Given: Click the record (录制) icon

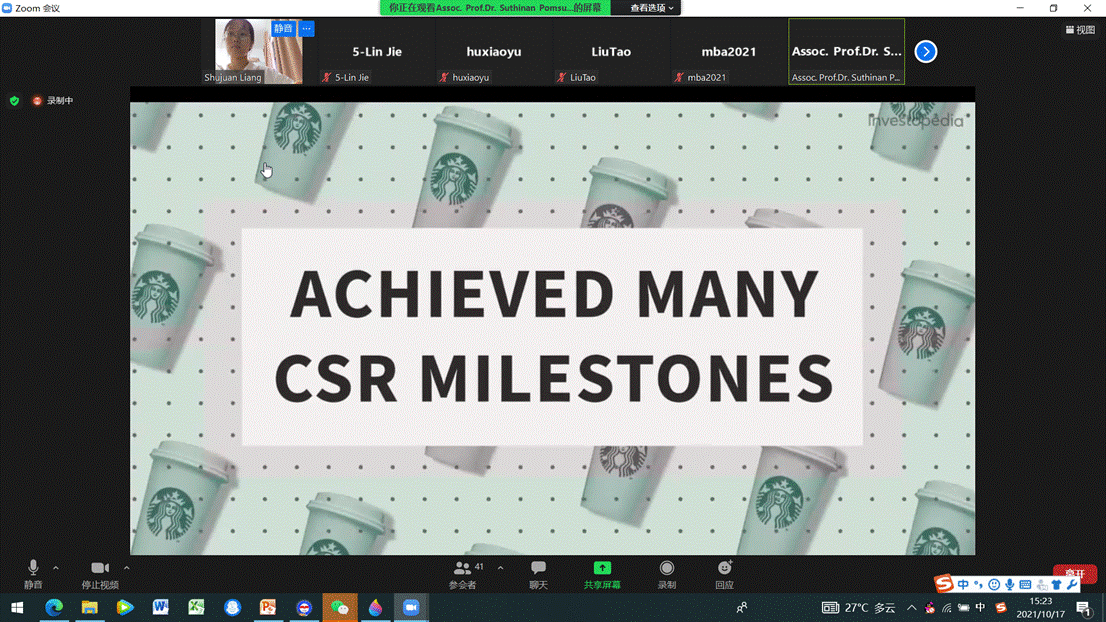Looking at the screenshot, I should click(x=666, y=569).
